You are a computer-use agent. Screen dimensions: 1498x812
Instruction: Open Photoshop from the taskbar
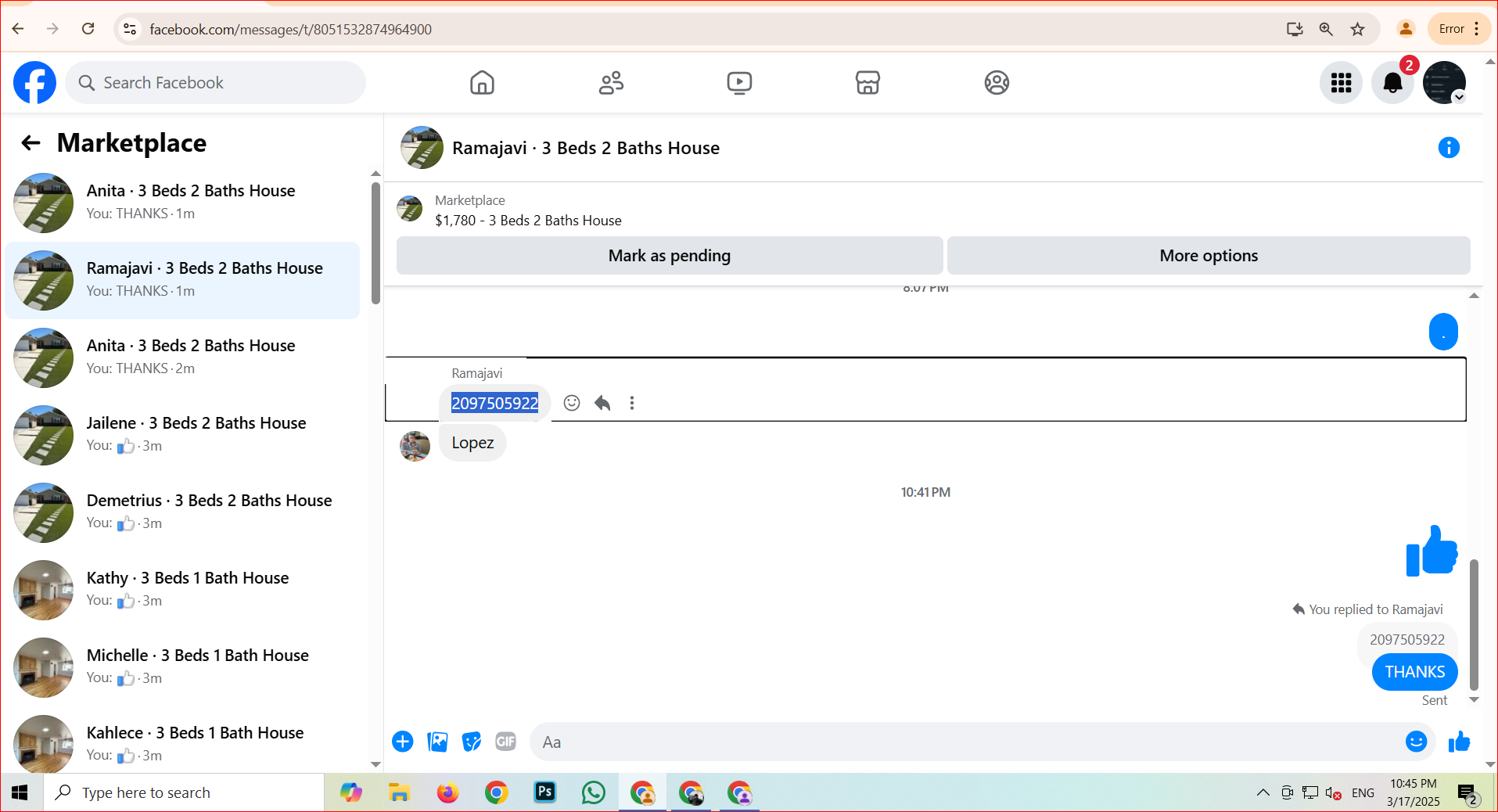(x=545, y=792)
